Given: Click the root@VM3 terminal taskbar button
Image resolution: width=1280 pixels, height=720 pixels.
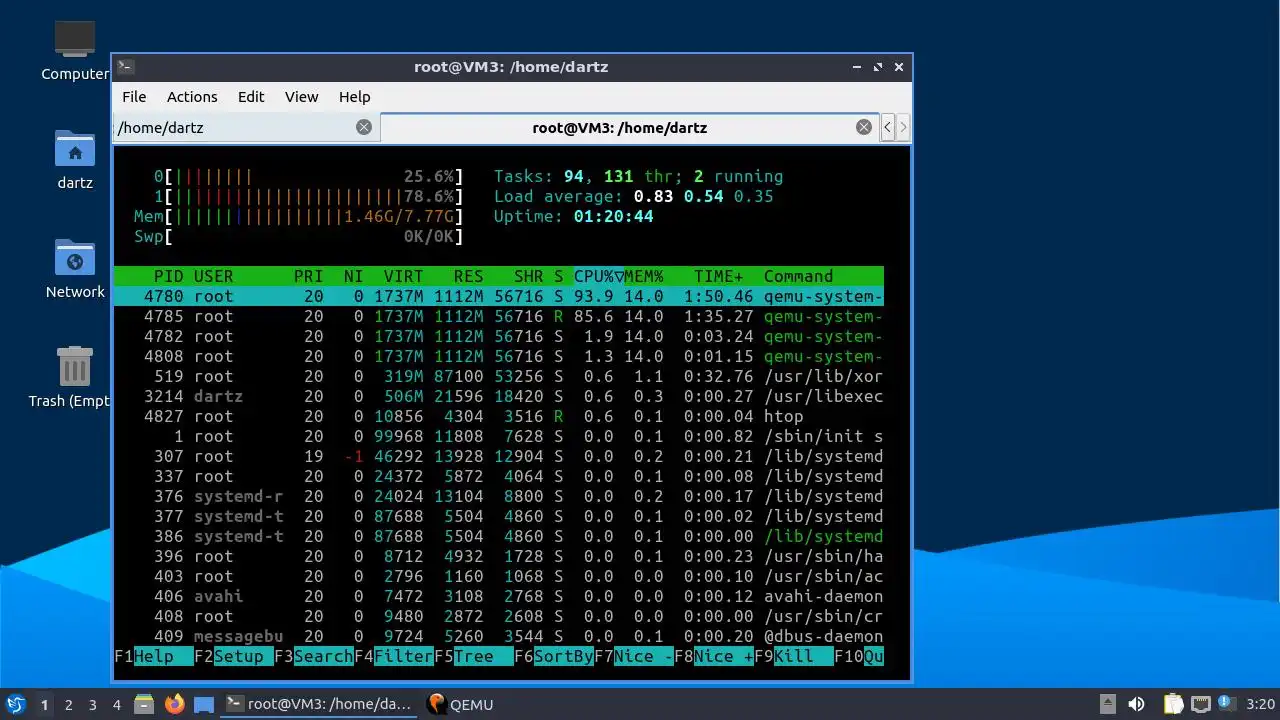Looking at the screenshot, I should pyautogui.click(x=319, y=704).
